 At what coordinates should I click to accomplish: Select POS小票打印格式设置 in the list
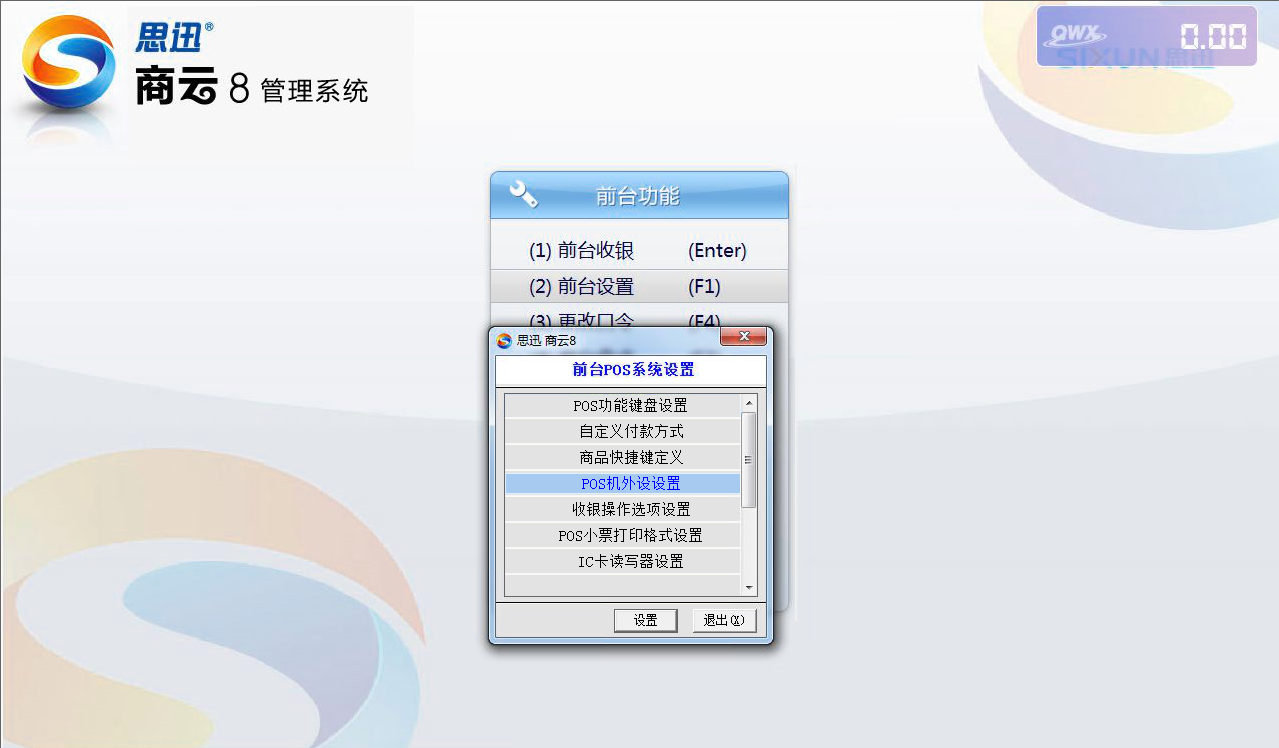tap(622, 536)
